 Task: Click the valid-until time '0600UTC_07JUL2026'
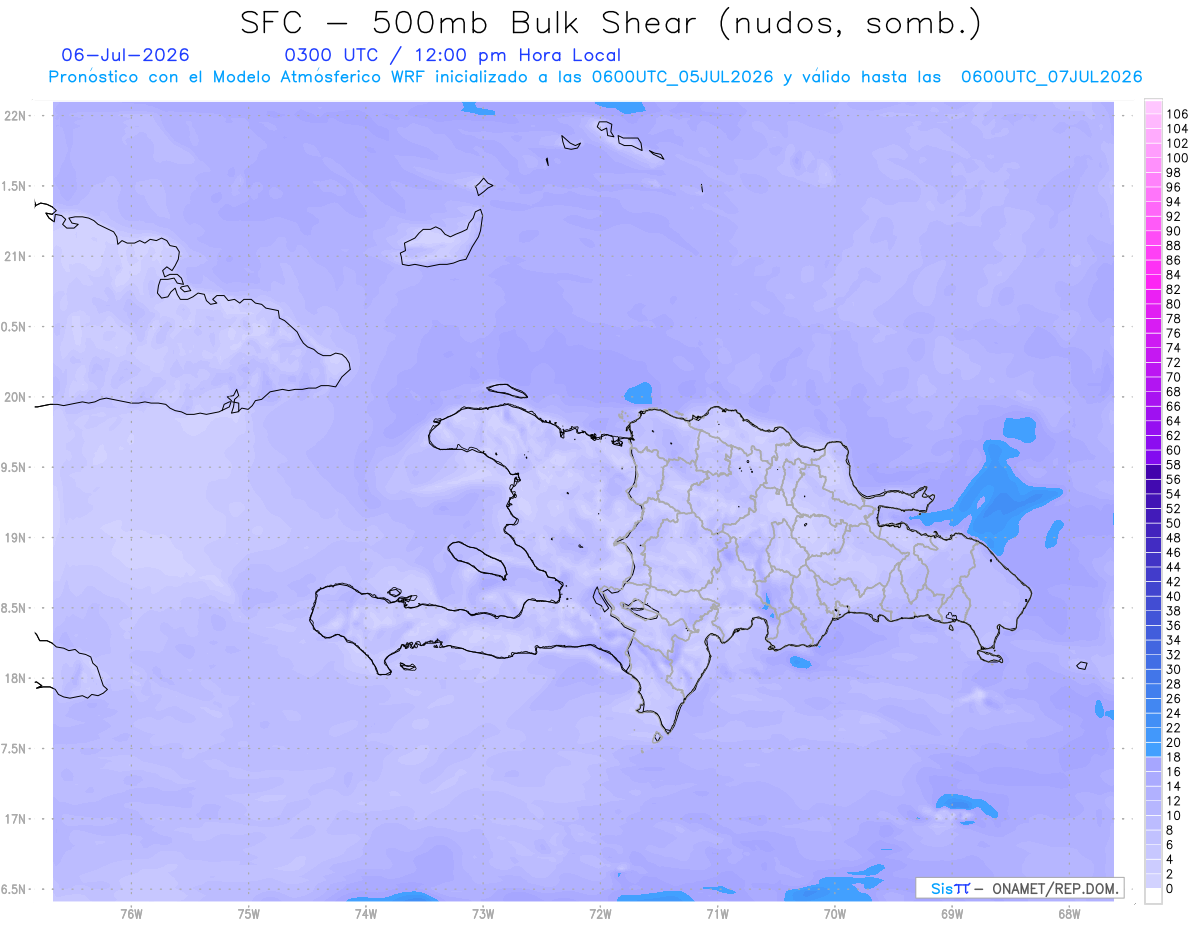point(1051,77)
